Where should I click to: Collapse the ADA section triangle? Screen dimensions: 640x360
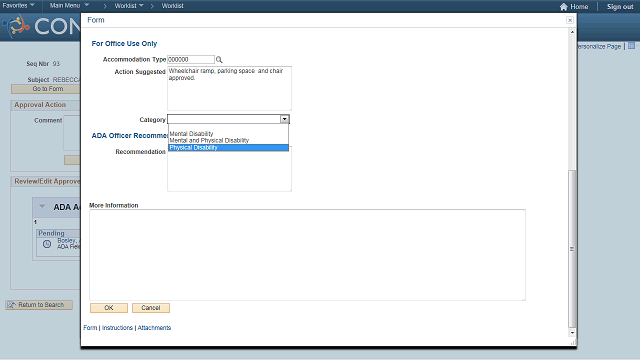42,207
